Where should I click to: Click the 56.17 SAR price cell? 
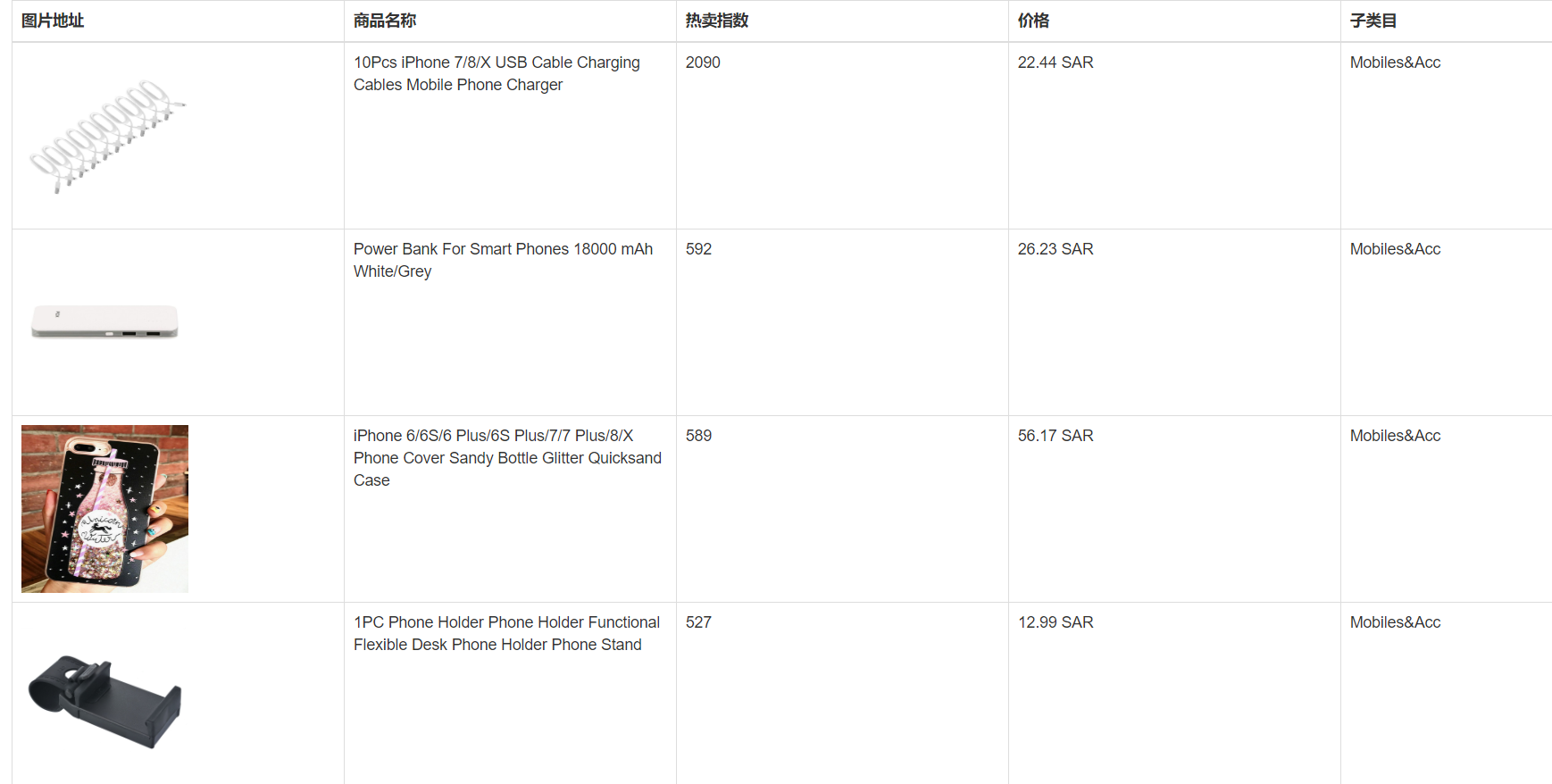coord(1056,436)
